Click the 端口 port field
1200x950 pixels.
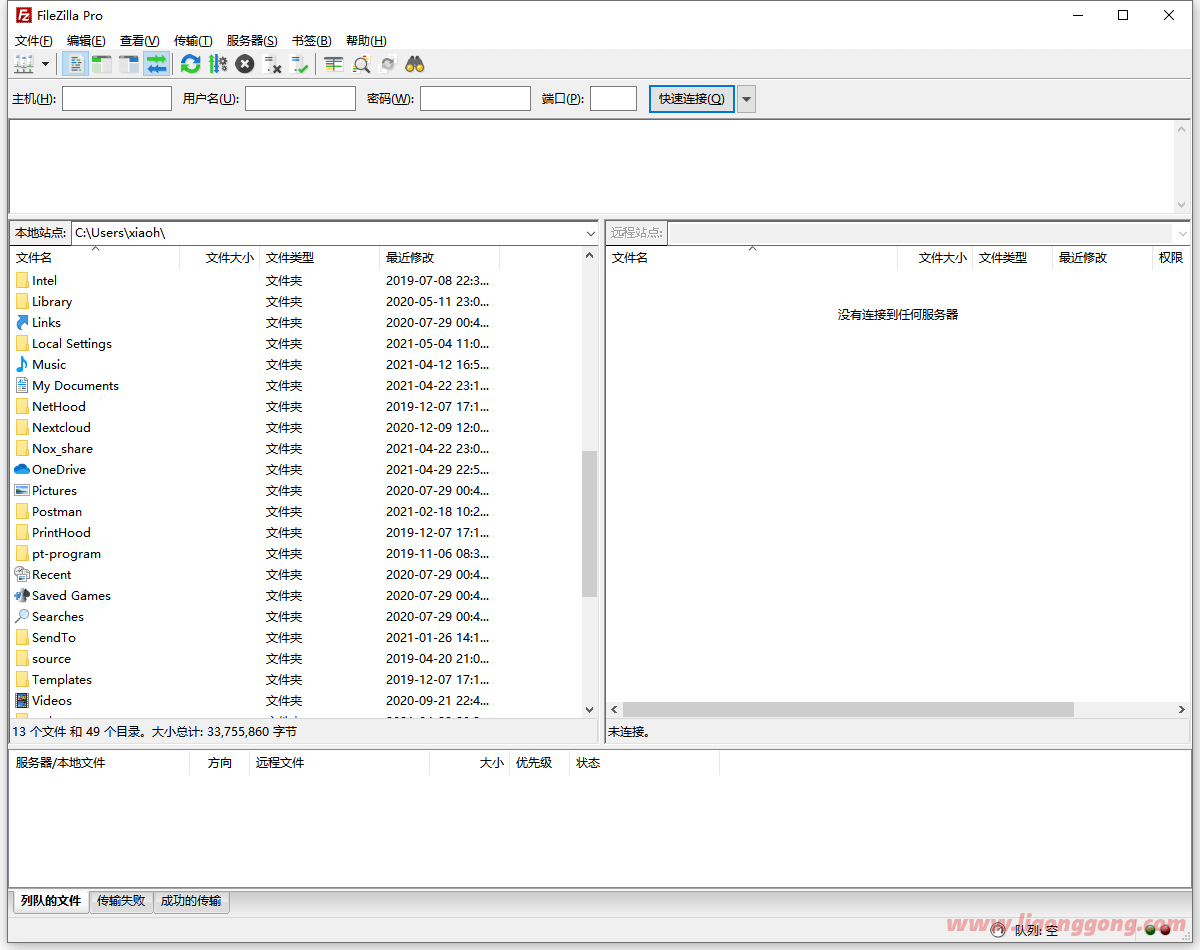(613, 98)
